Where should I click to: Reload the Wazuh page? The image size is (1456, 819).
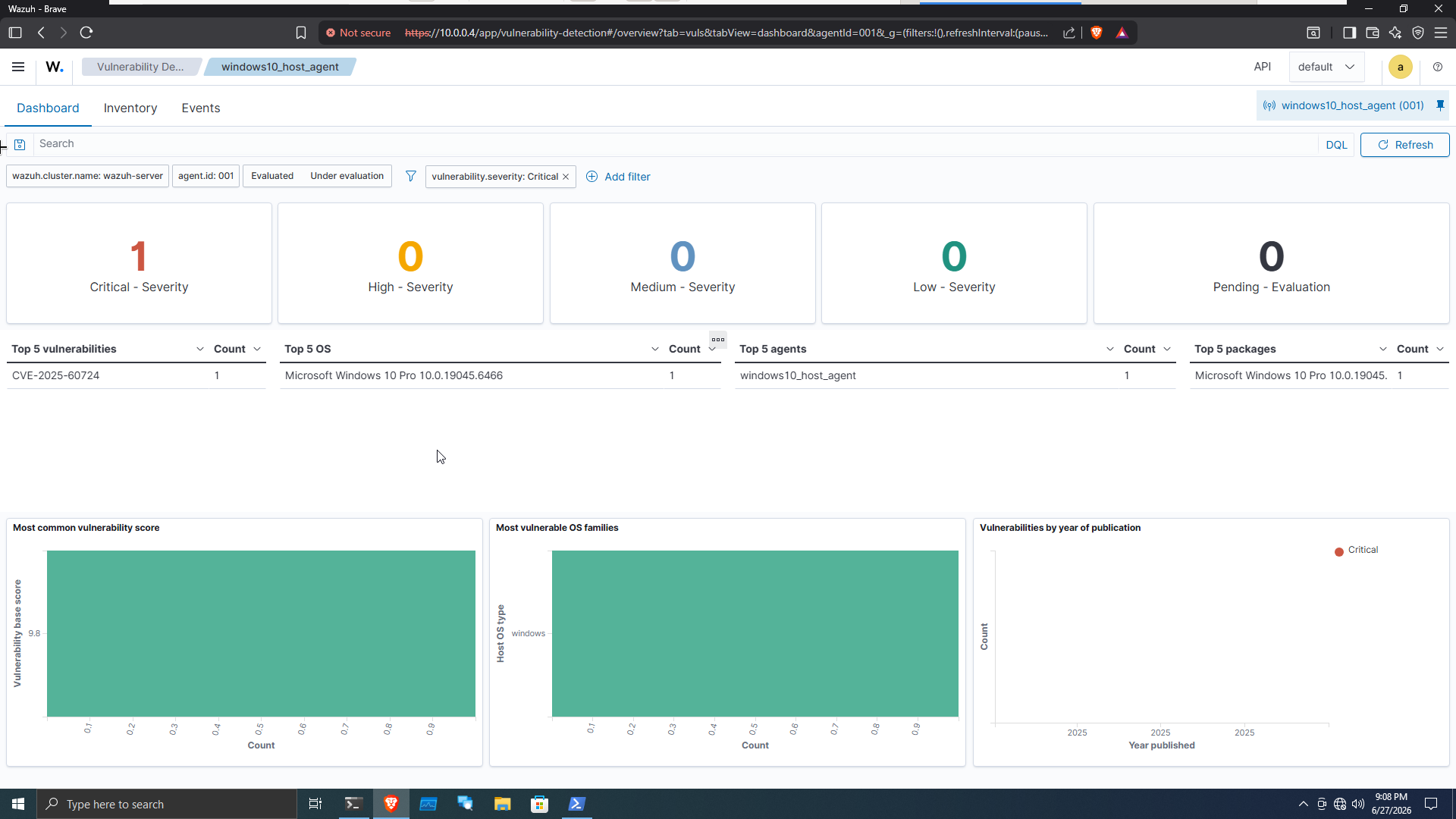[86, 33]
